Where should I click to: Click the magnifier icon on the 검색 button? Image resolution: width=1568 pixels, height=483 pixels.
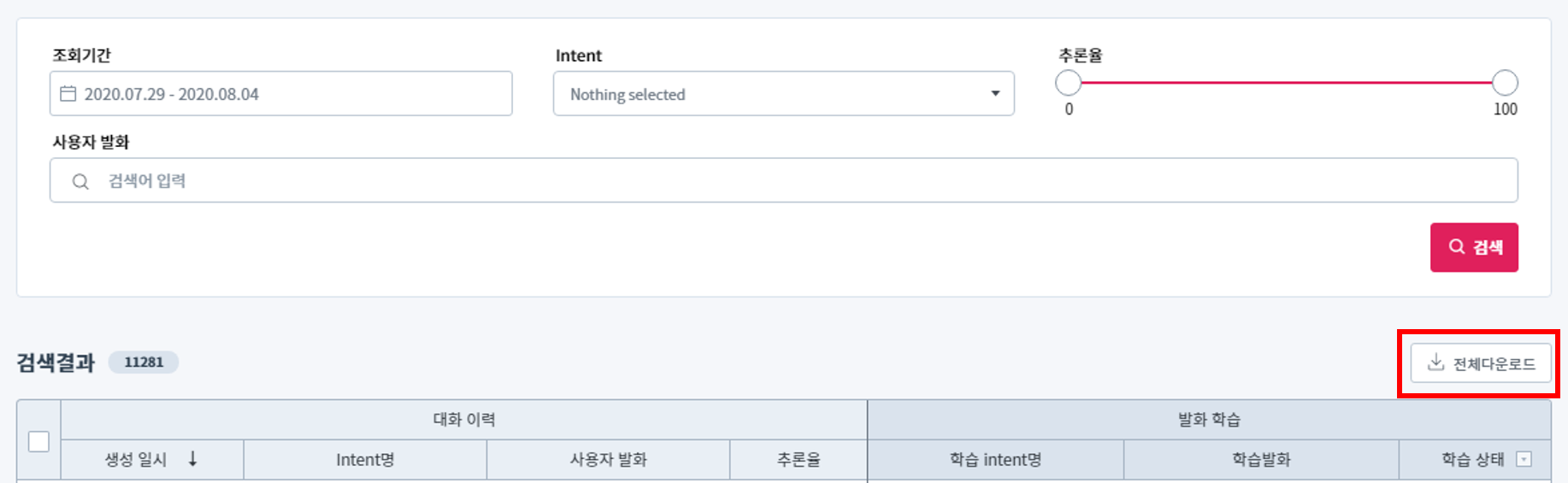(1457, 247)
